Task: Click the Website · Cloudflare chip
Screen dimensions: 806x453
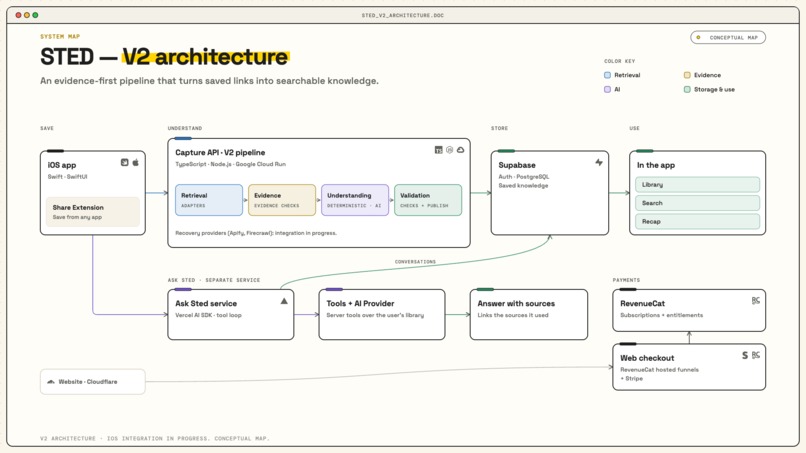Action: [x=93, y=382]
